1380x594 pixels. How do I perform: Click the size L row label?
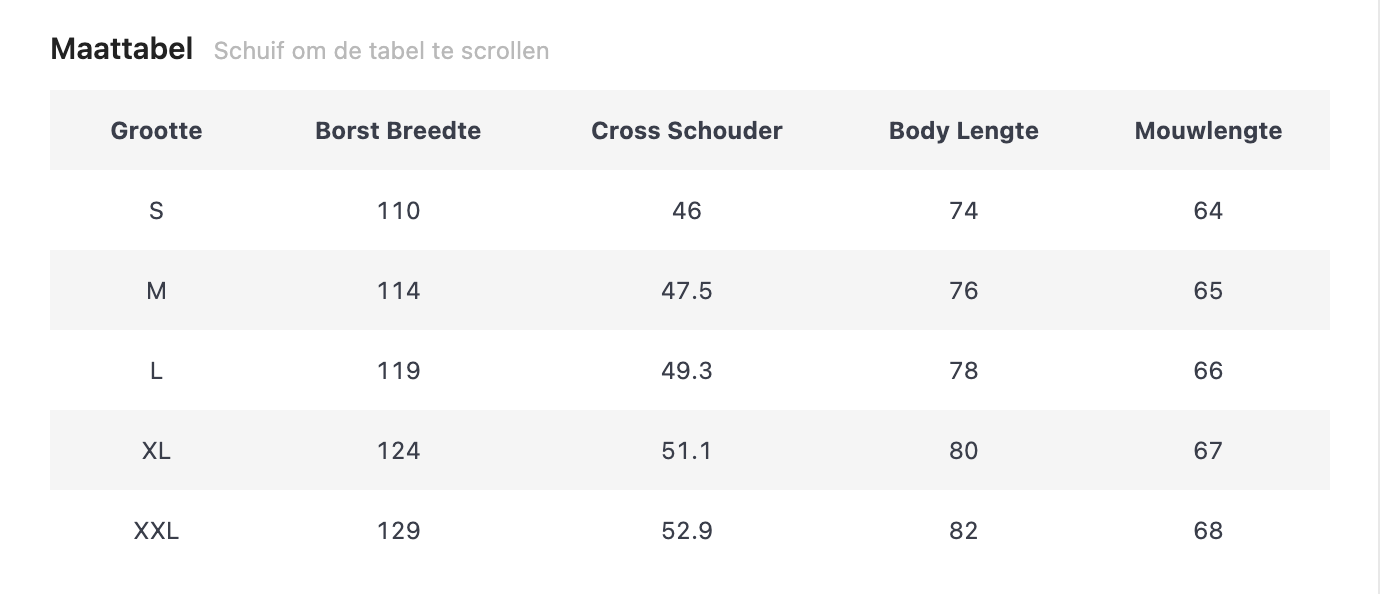coord(156,371)
